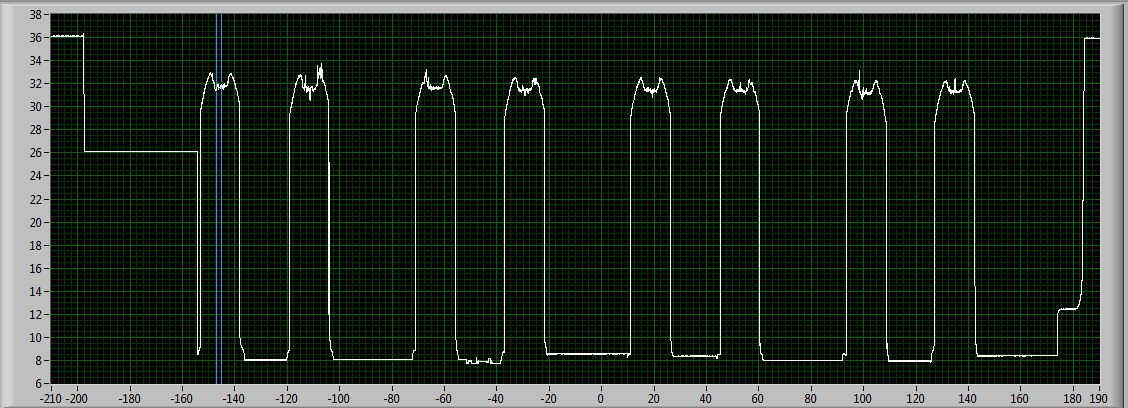Click the Y-axis tick label 14
This screenshot has width=1128, height=408.
click(37, 291)
